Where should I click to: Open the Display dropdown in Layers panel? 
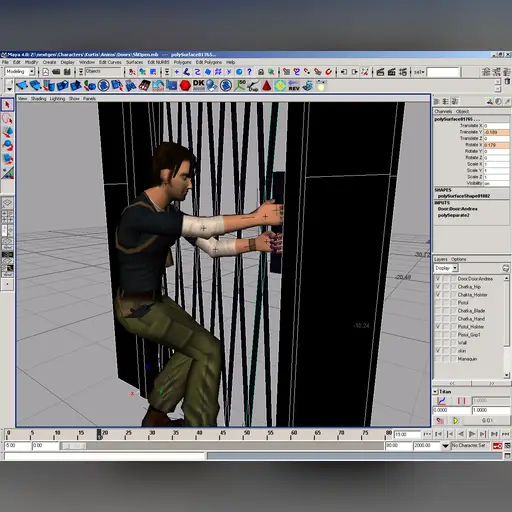click(455, 268)
